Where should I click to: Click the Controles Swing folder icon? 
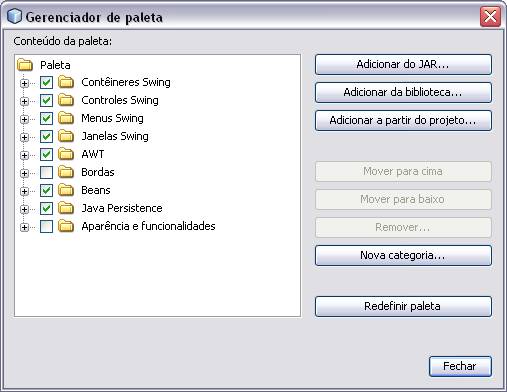coord(66,100)
